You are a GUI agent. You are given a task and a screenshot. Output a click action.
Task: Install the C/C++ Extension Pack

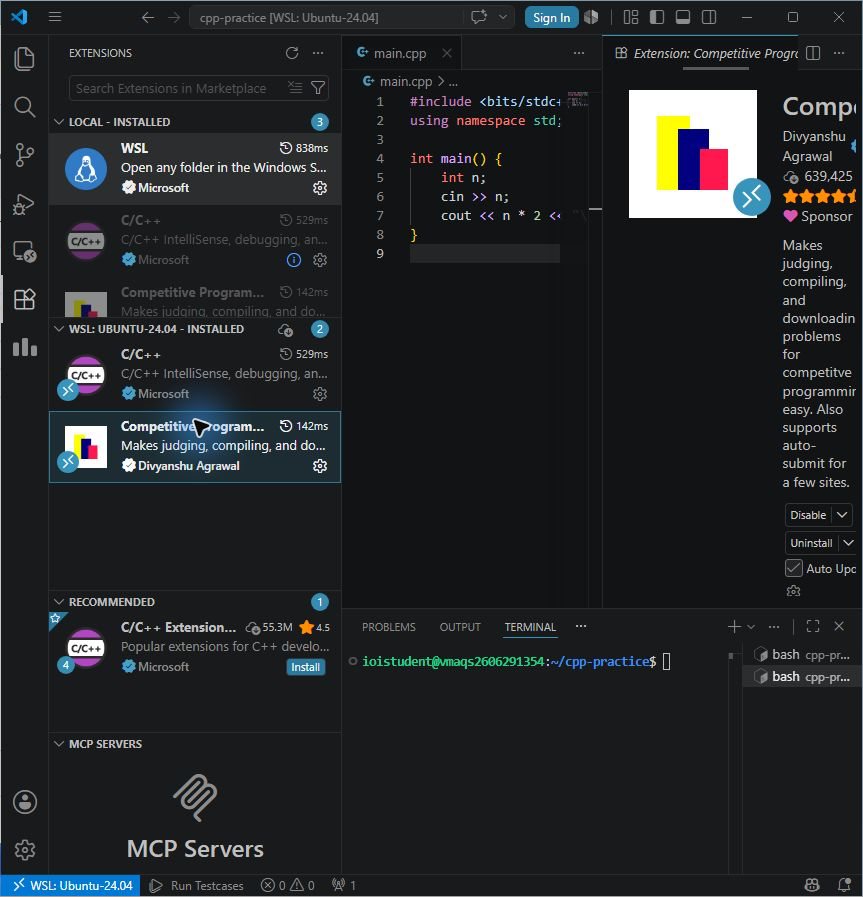click(x=305, y=667)
